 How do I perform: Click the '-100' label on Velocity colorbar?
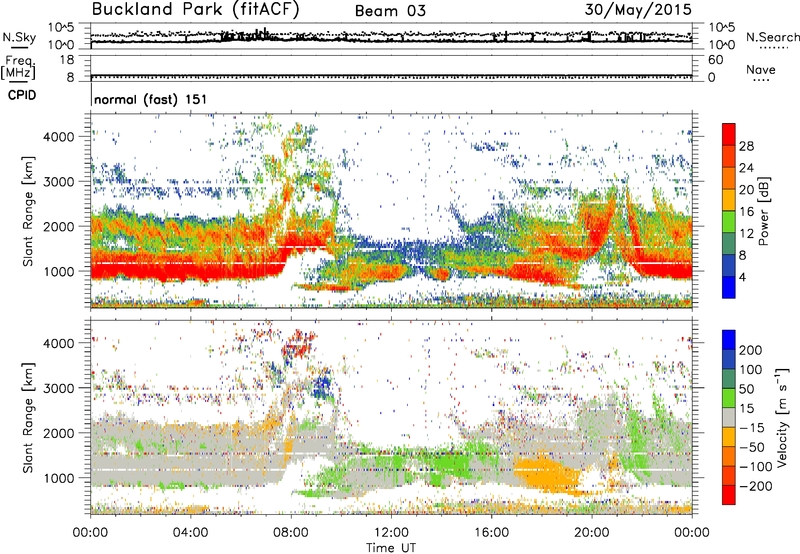(x=756, y=467)
